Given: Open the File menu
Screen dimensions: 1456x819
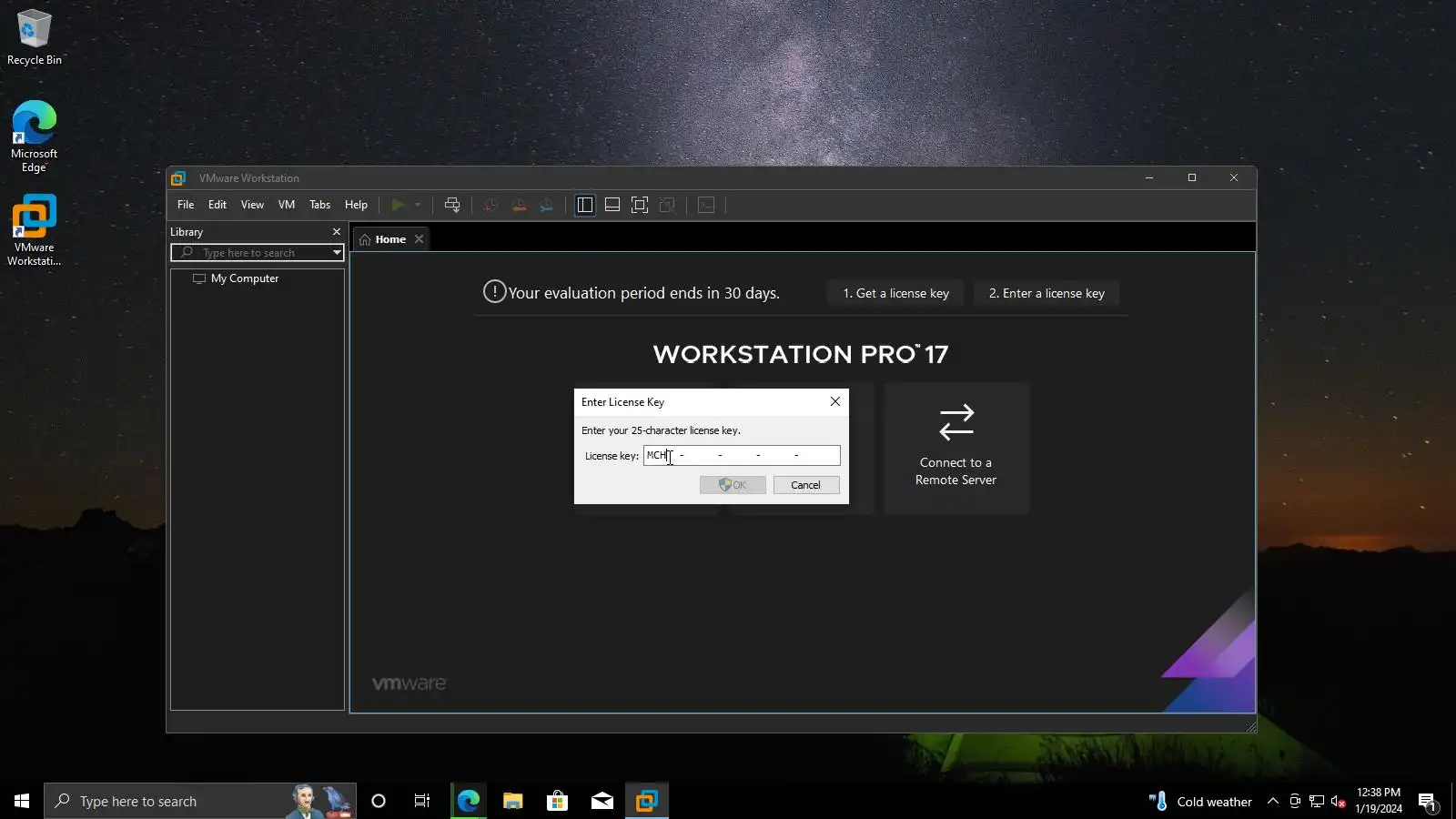Looking at the screenshot, I should (186, 205).
